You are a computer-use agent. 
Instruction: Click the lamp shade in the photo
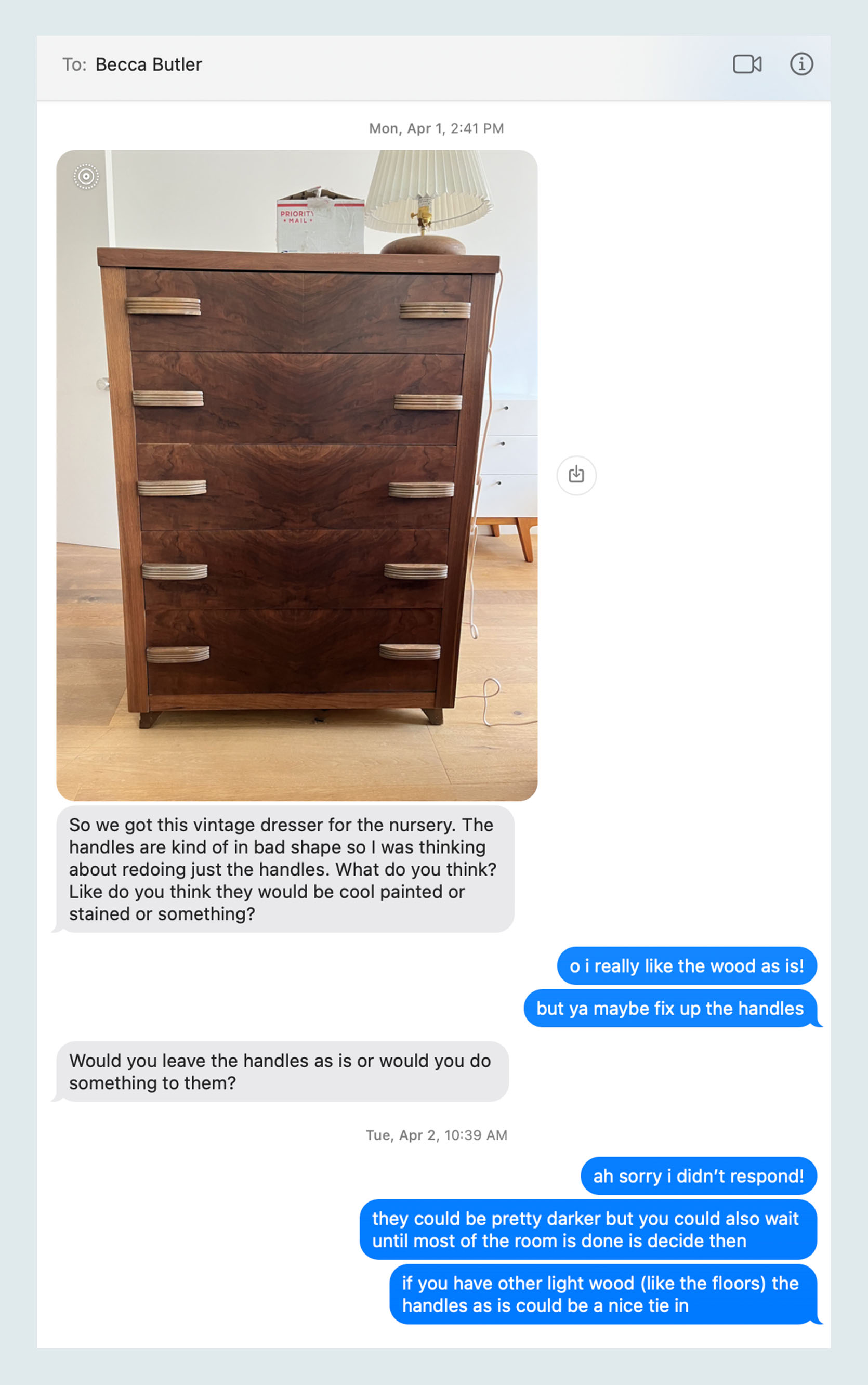[428, 187]
